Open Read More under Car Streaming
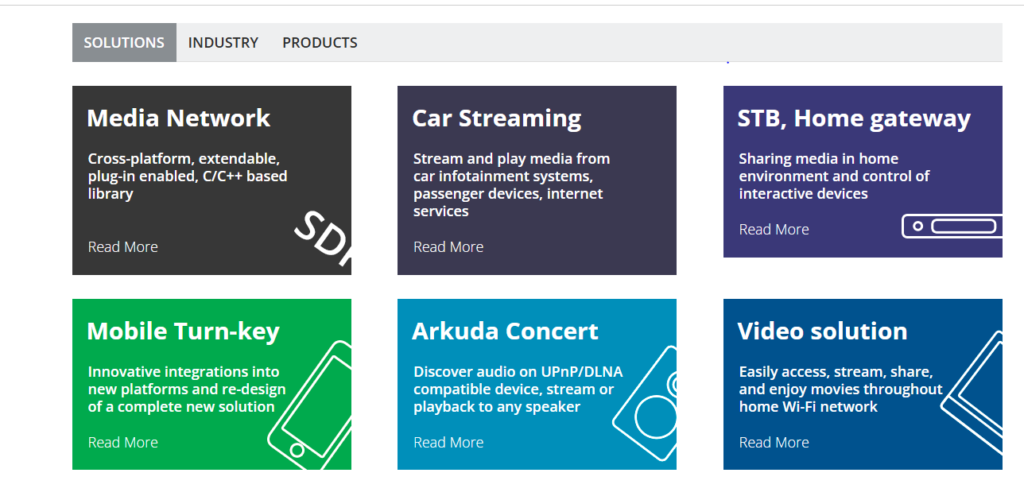The width and height of the screenshot is (1024, 496). click(x=448, y=247)
